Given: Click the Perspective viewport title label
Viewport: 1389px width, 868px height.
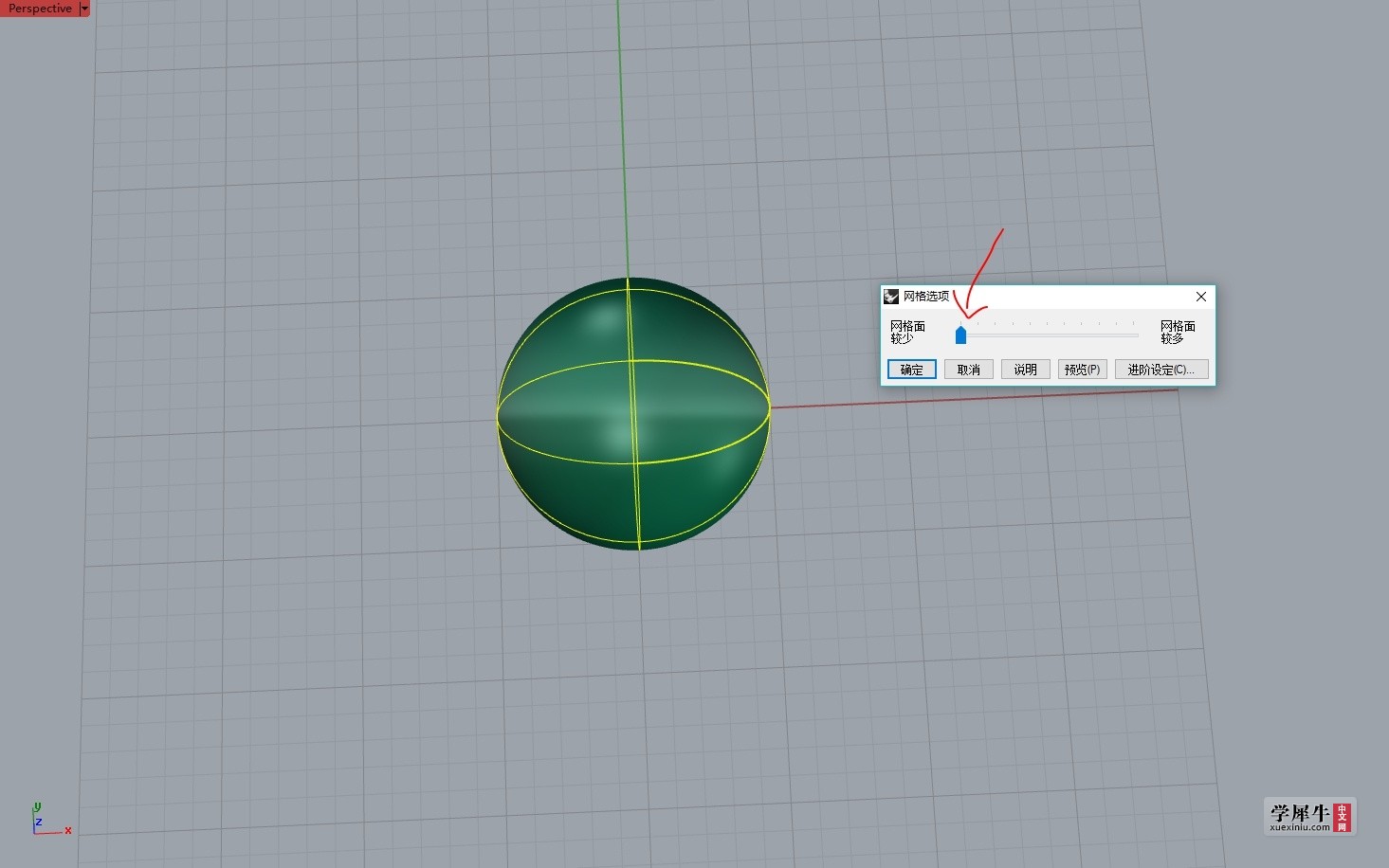Looking at the screenshot, I should tap(40, 9).
